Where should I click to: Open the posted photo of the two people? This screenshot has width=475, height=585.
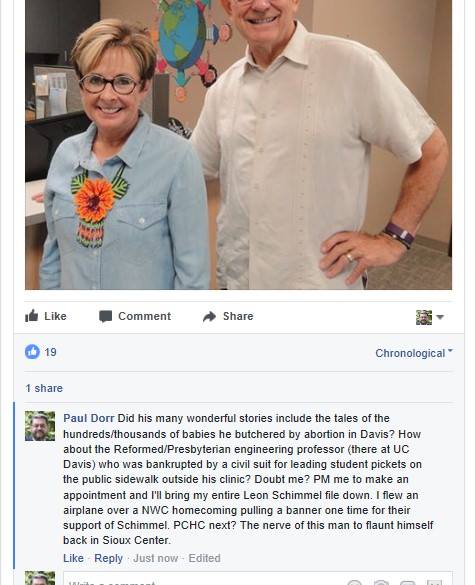[x=238, y=145]
